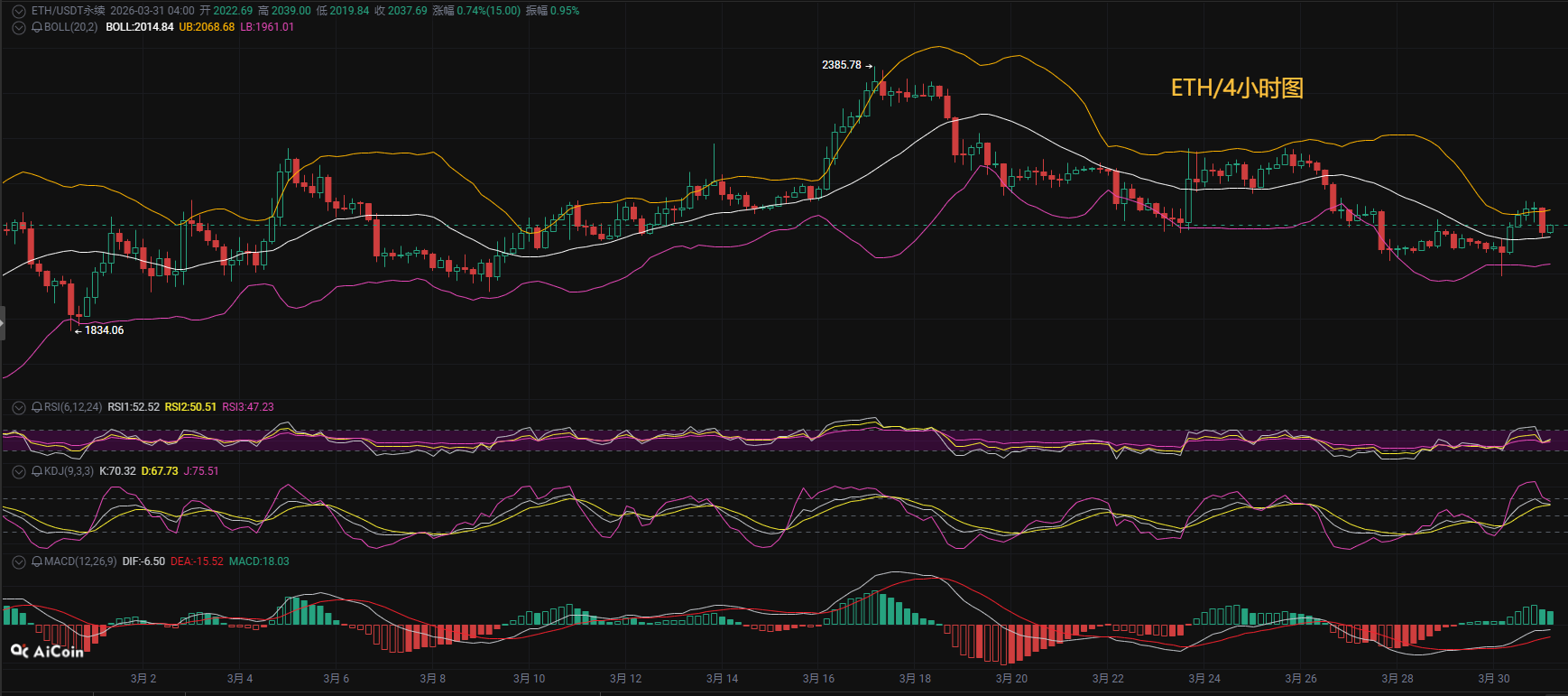Click the MACD alert bell icon
The height and width of the screenshot is (696, 1568).
(37, 561)
